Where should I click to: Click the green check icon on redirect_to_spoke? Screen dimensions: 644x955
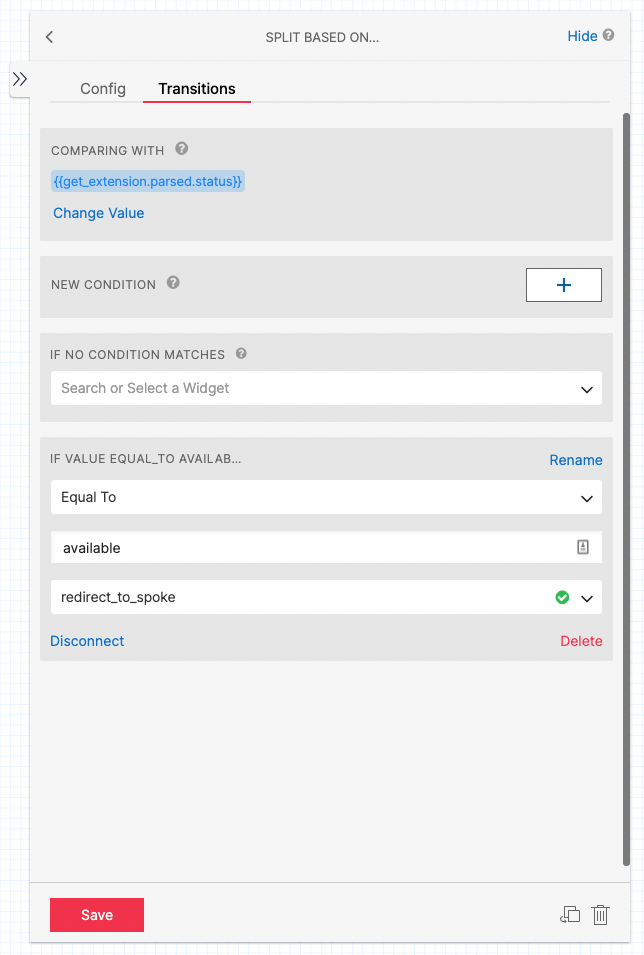[x=561, y=597]
